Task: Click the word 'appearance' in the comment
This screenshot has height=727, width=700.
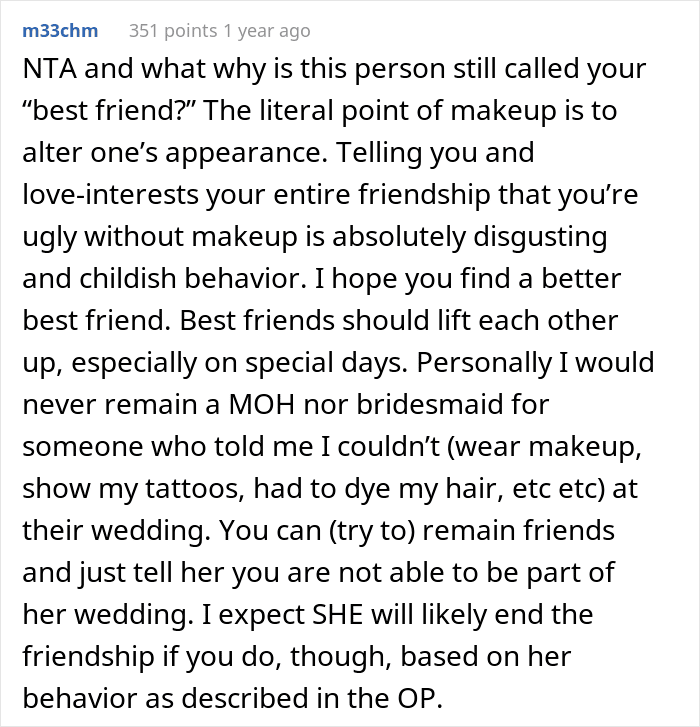Action: coord(246,154)
